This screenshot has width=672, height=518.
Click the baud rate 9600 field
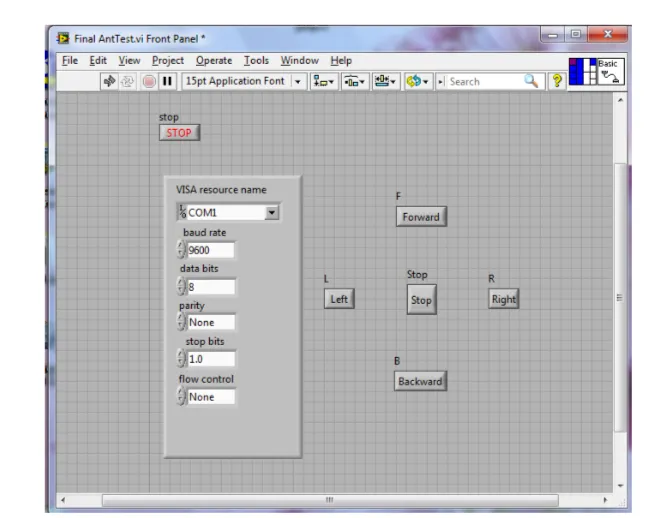pos(210,250)
